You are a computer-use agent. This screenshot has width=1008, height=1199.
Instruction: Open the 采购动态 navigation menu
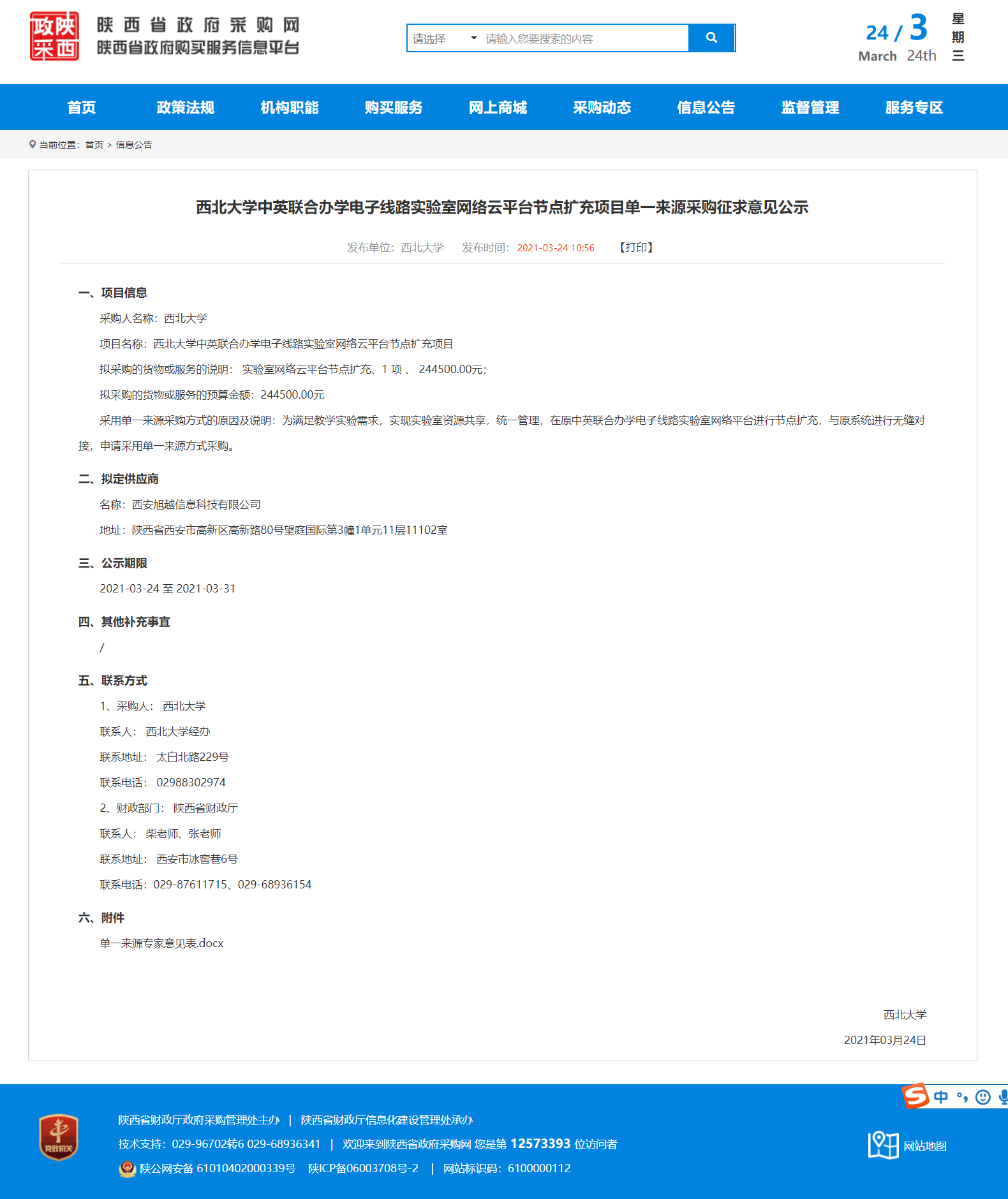(602, 108)
